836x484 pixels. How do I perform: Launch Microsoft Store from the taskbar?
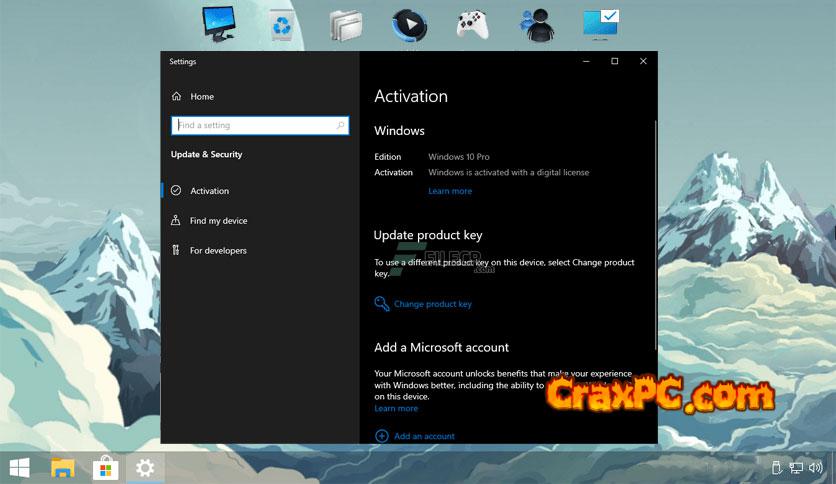(x=104, y=467)
